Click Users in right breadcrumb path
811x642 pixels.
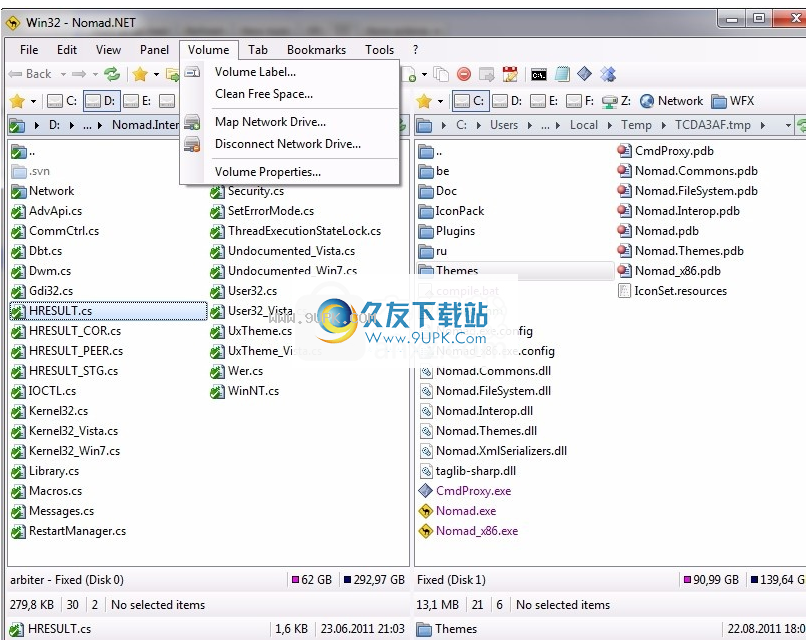(504, 125)
